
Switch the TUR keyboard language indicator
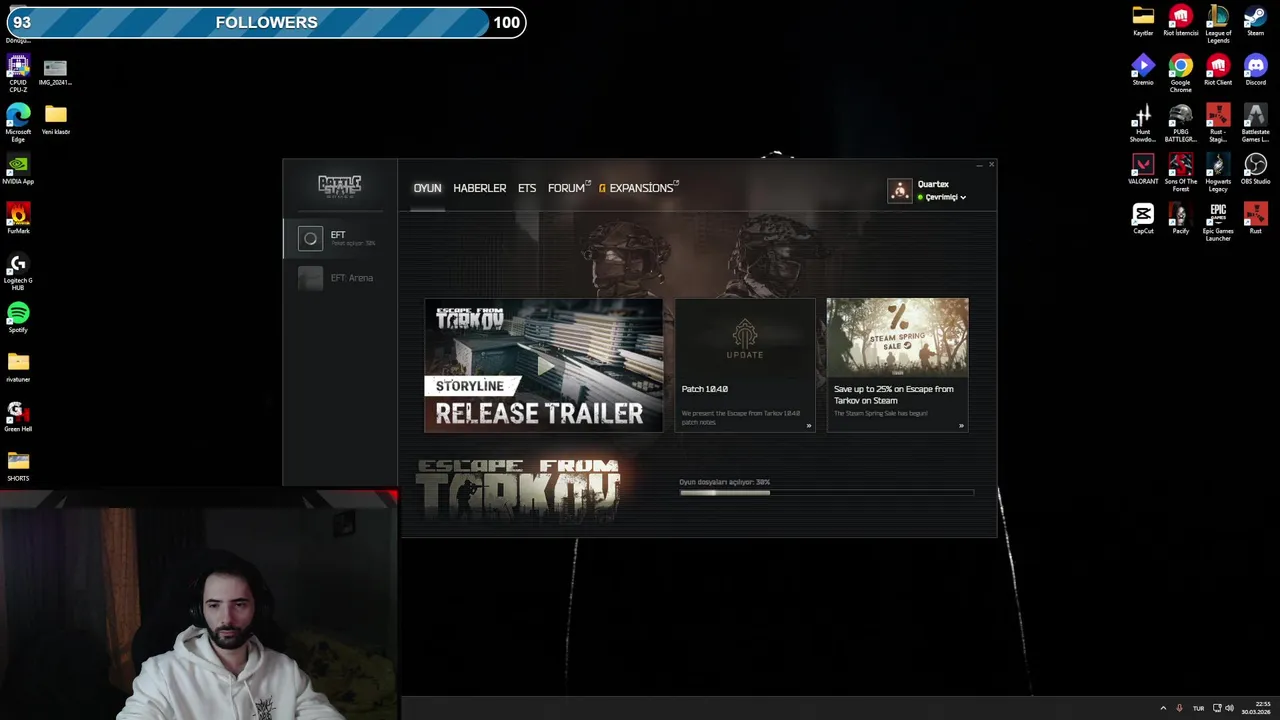coord(1198,708)
